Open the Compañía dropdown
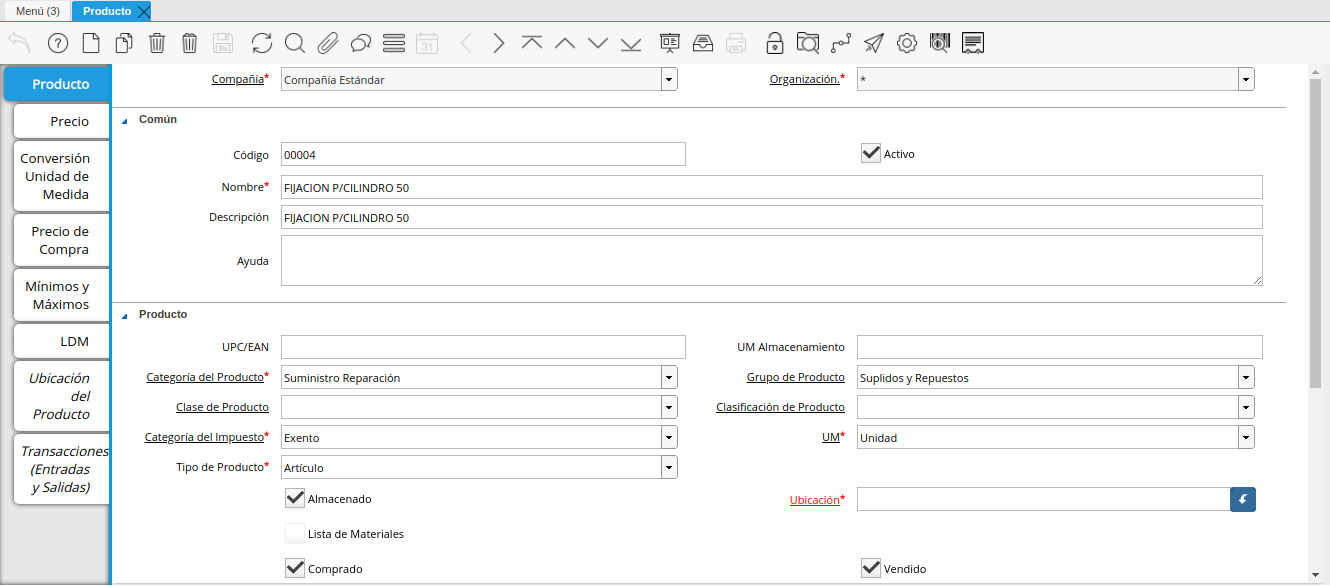Viewport: 1330px width, 586px height. [x=669, y=79]
